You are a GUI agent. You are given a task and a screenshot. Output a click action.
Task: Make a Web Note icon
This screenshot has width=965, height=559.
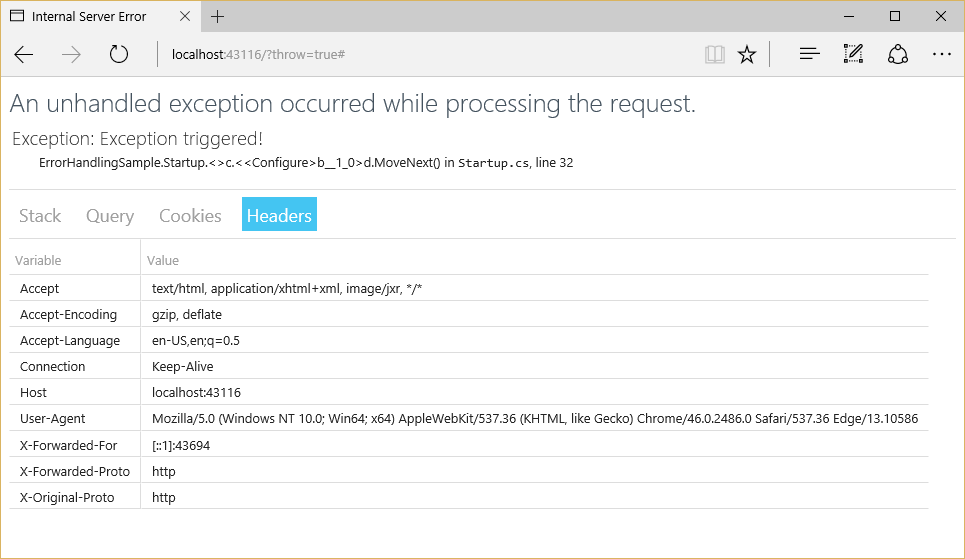[x=853, y=55]
